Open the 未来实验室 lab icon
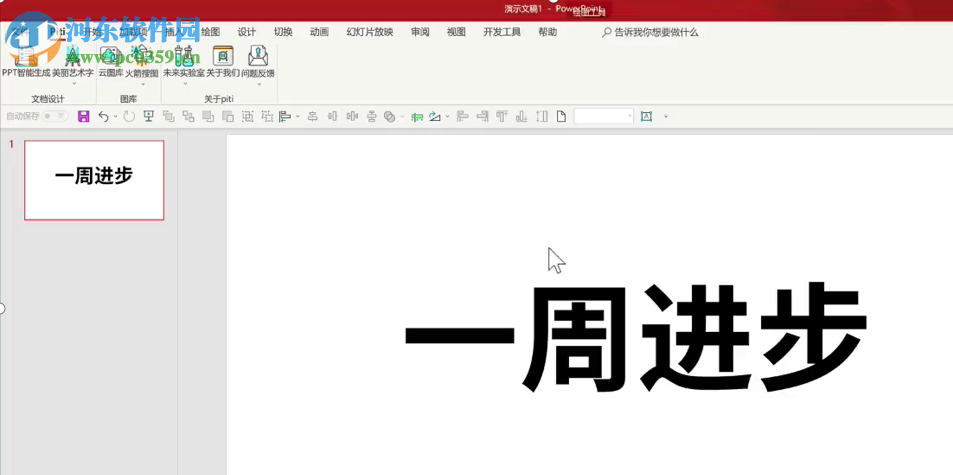The width and height of the screenshot is (953, 475). [x=184, y=61]
